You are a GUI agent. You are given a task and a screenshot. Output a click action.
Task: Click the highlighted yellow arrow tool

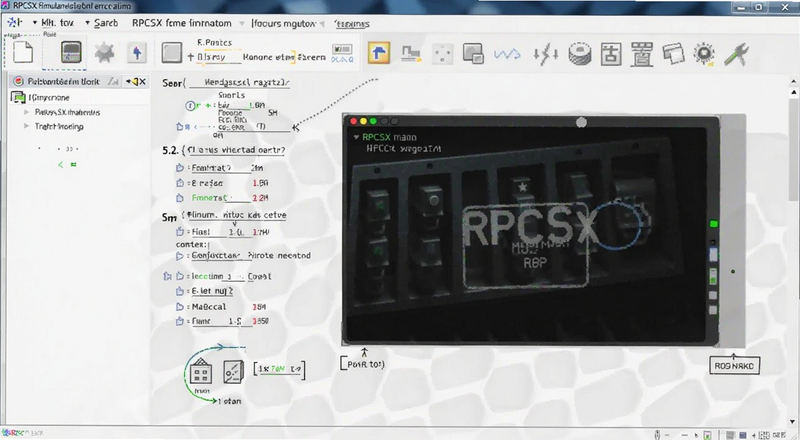pos(379,53)
